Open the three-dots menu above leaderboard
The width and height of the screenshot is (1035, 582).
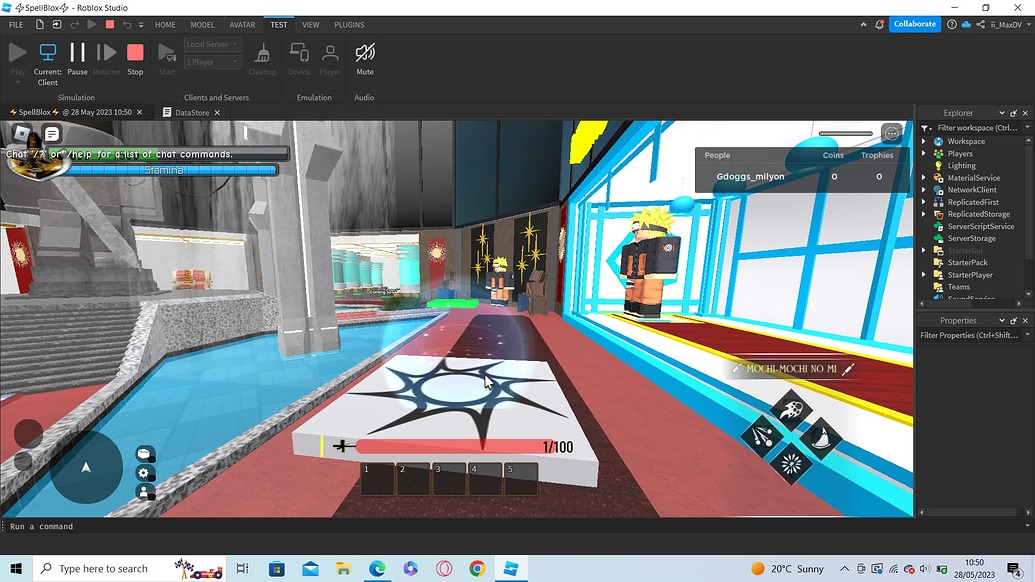(x=892, y=134)
